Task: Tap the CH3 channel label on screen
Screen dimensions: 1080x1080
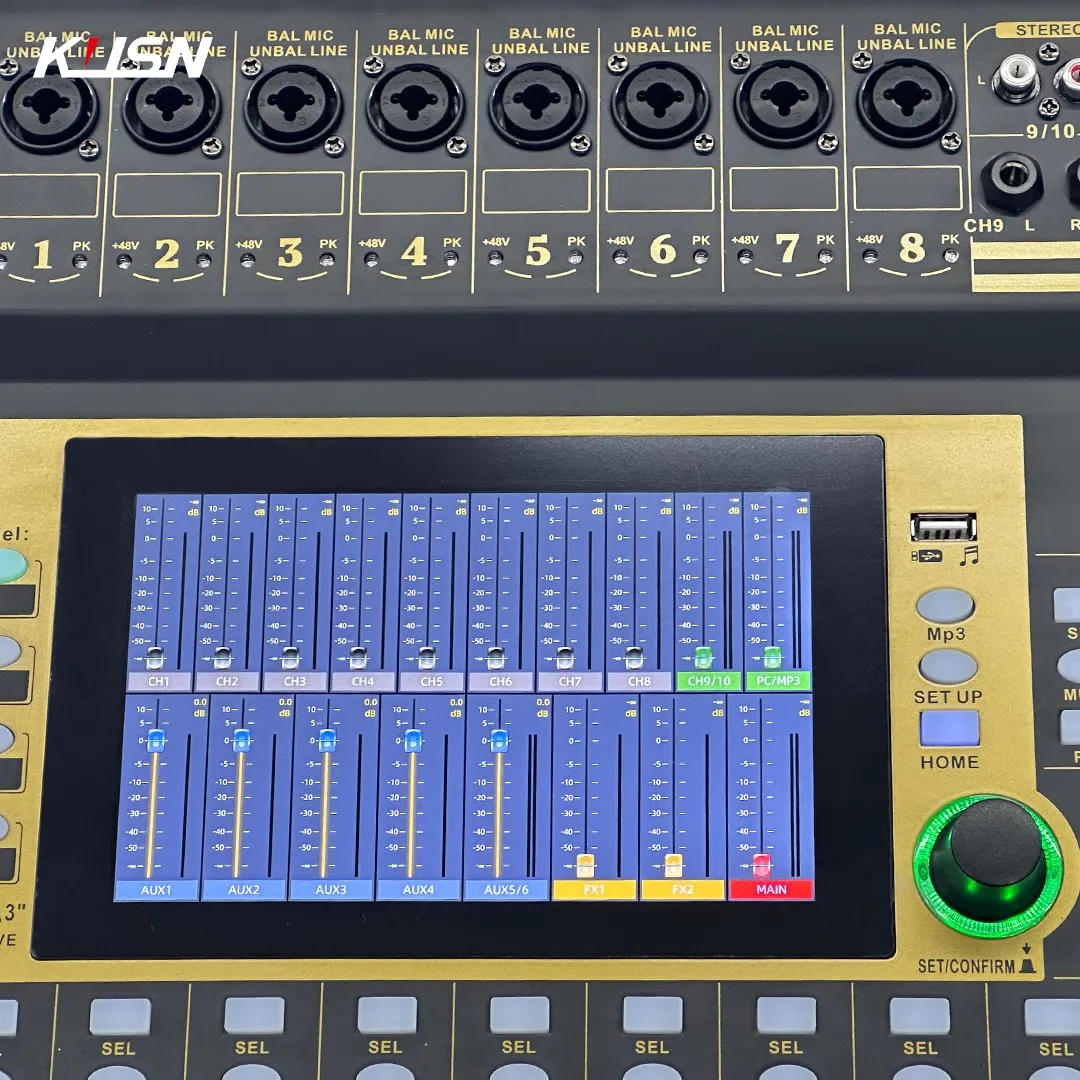Action: [x=294, y=681]
